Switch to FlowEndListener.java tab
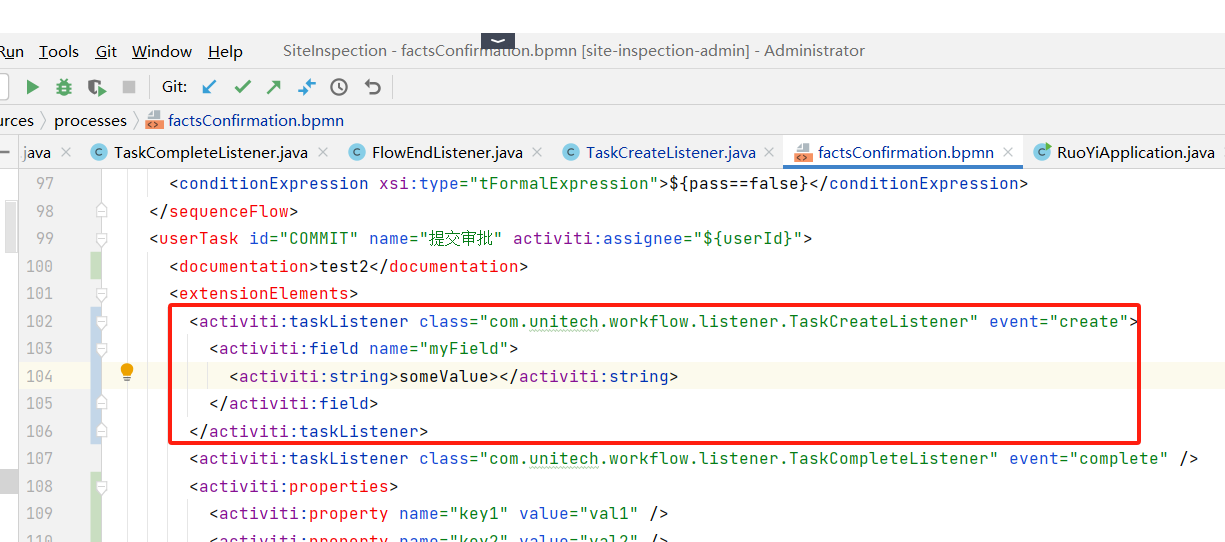 click(447, 153)
